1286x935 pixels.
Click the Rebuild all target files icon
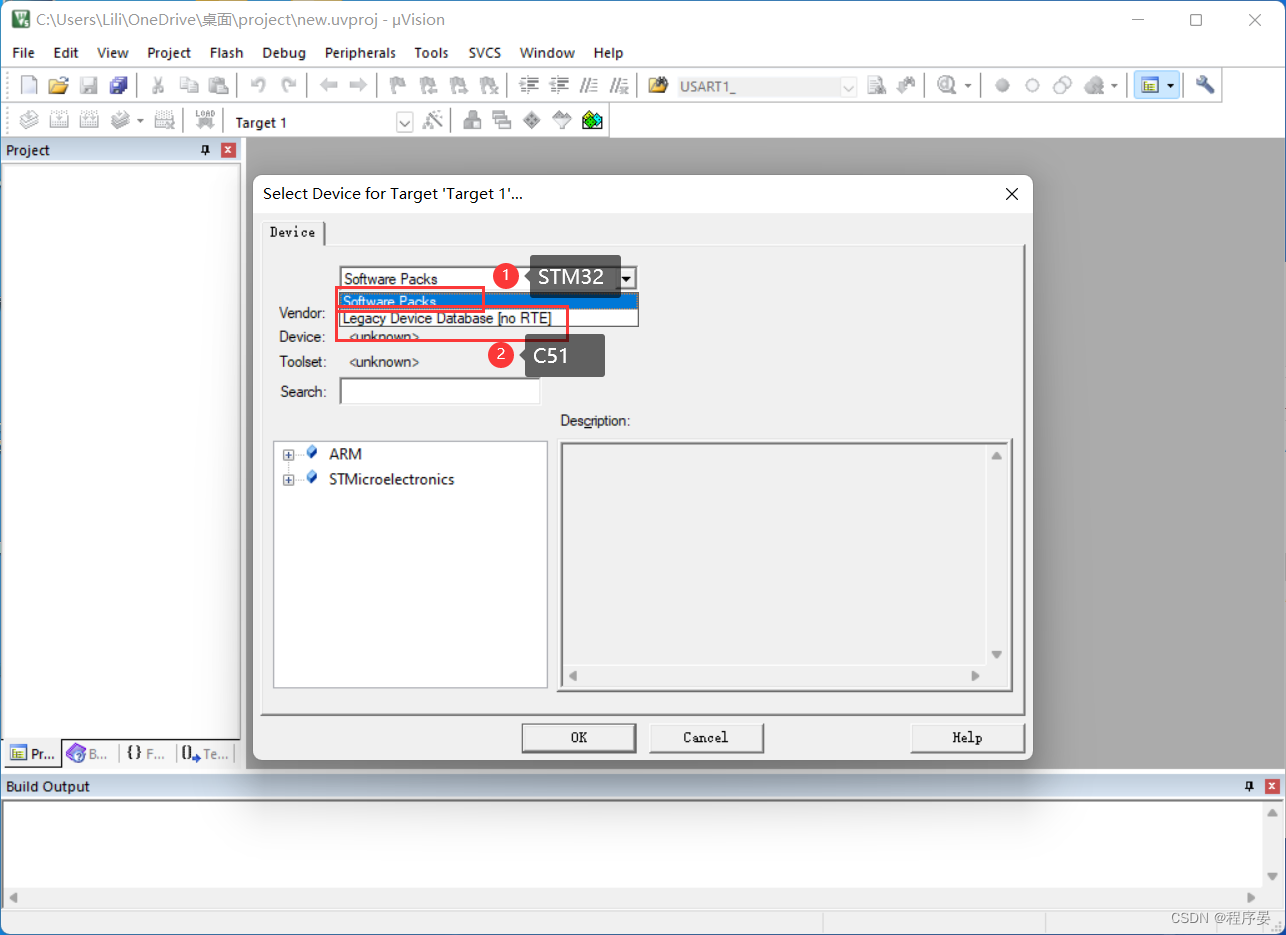pos(89,121)
